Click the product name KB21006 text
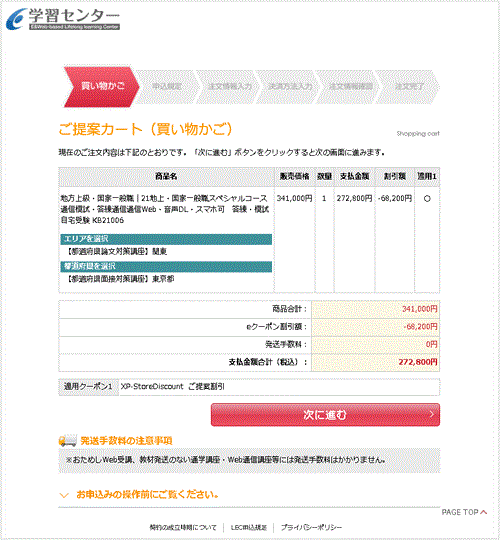This screenshot has height=540, width=500. coord(165,209)
